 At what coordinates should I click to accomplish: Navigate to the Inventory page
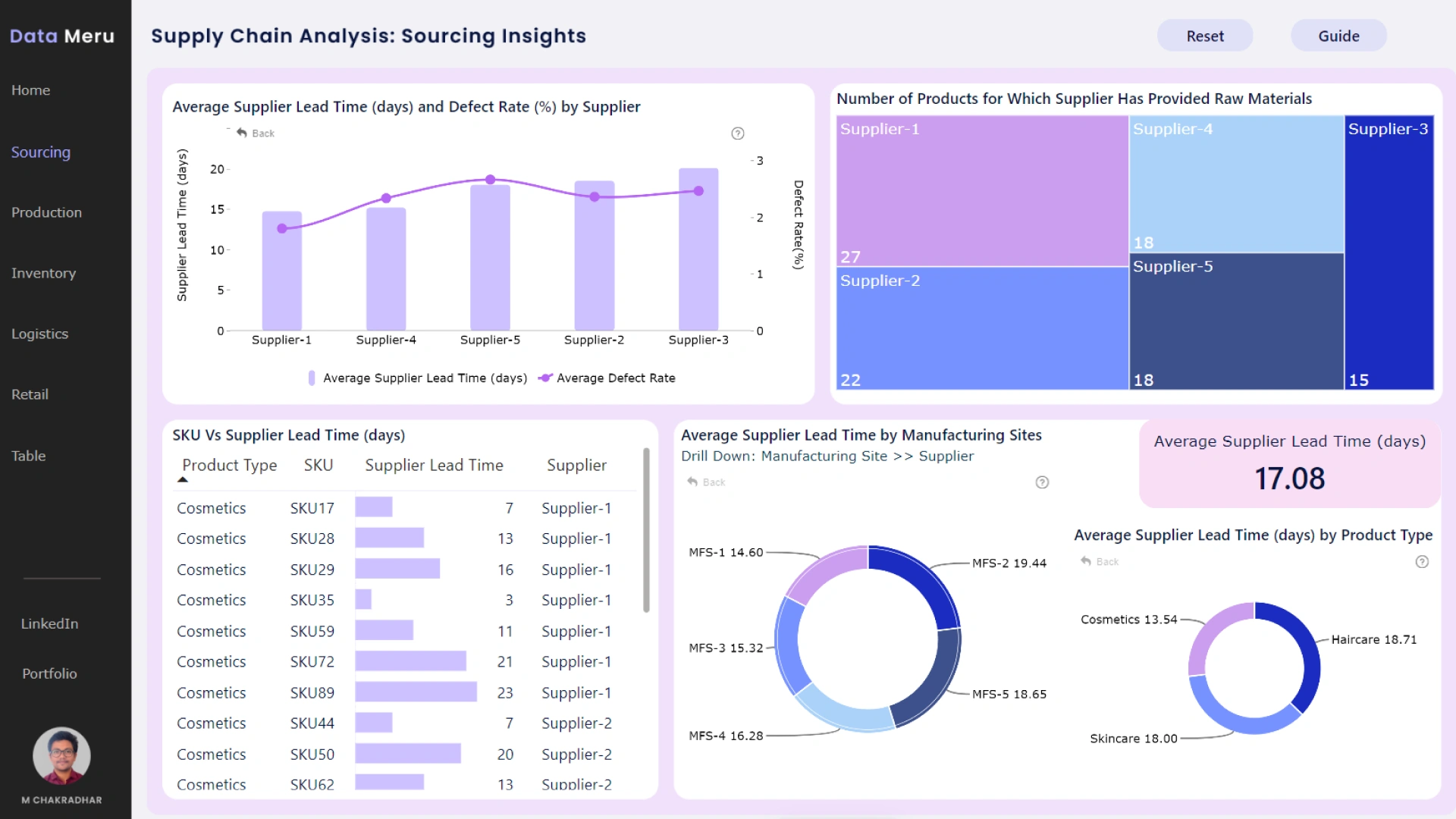[43, 273]
